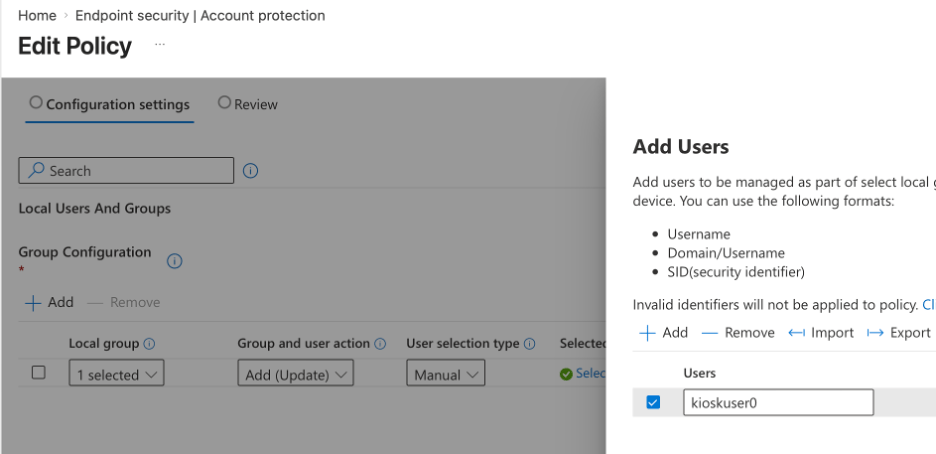Click Export in the Add Users panel

click(898, 333)
